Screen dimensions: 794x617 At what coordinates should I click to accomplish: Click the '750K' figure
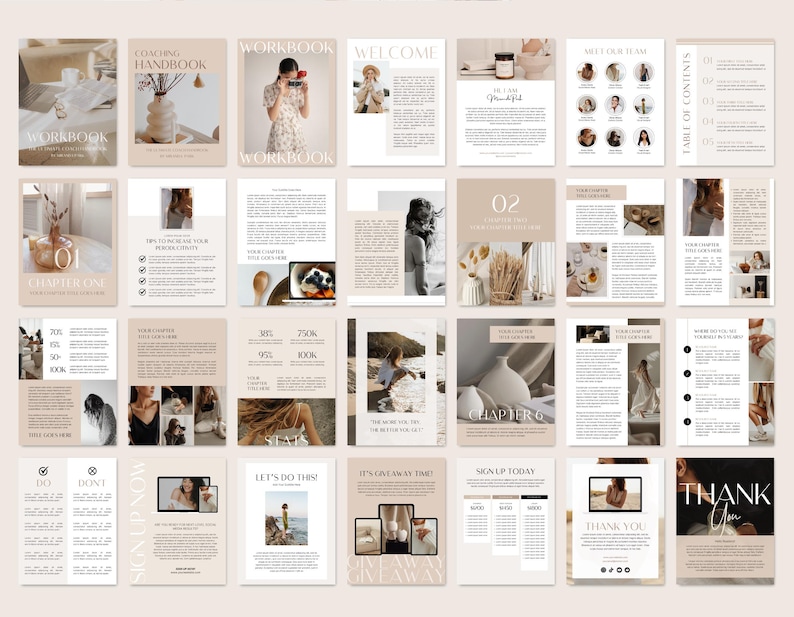[307, 333]
